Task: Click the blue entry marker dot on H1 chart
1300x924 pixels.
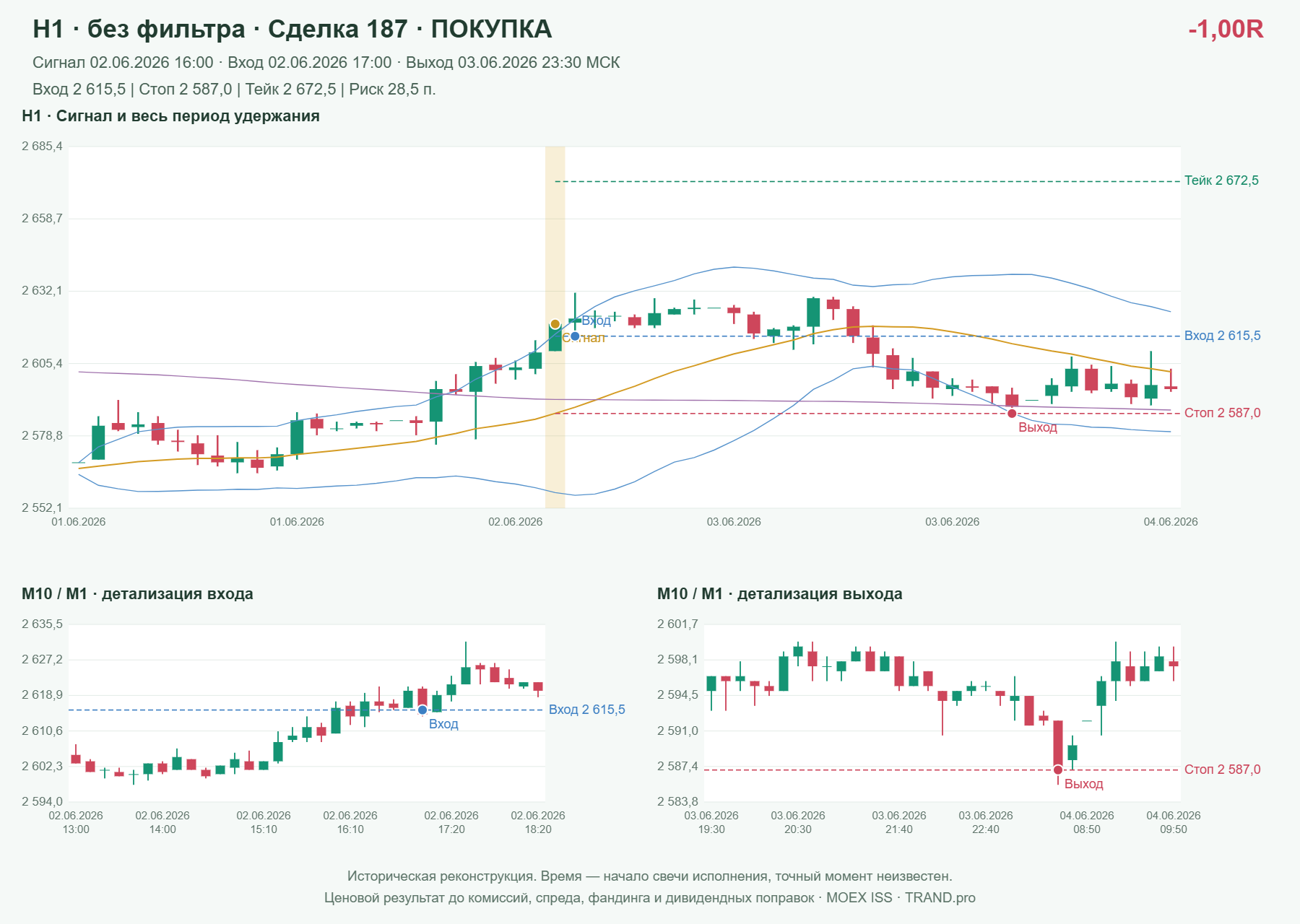Action: click(x=575, y=336)
